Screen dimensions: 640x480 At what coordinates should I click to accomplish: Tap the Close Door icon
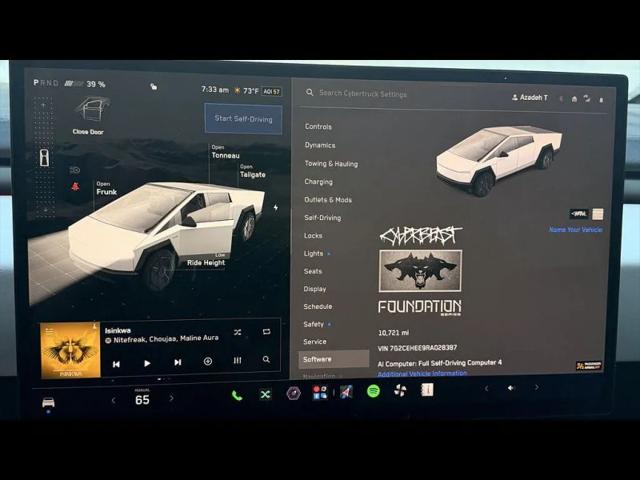click(x=91, y=110)
